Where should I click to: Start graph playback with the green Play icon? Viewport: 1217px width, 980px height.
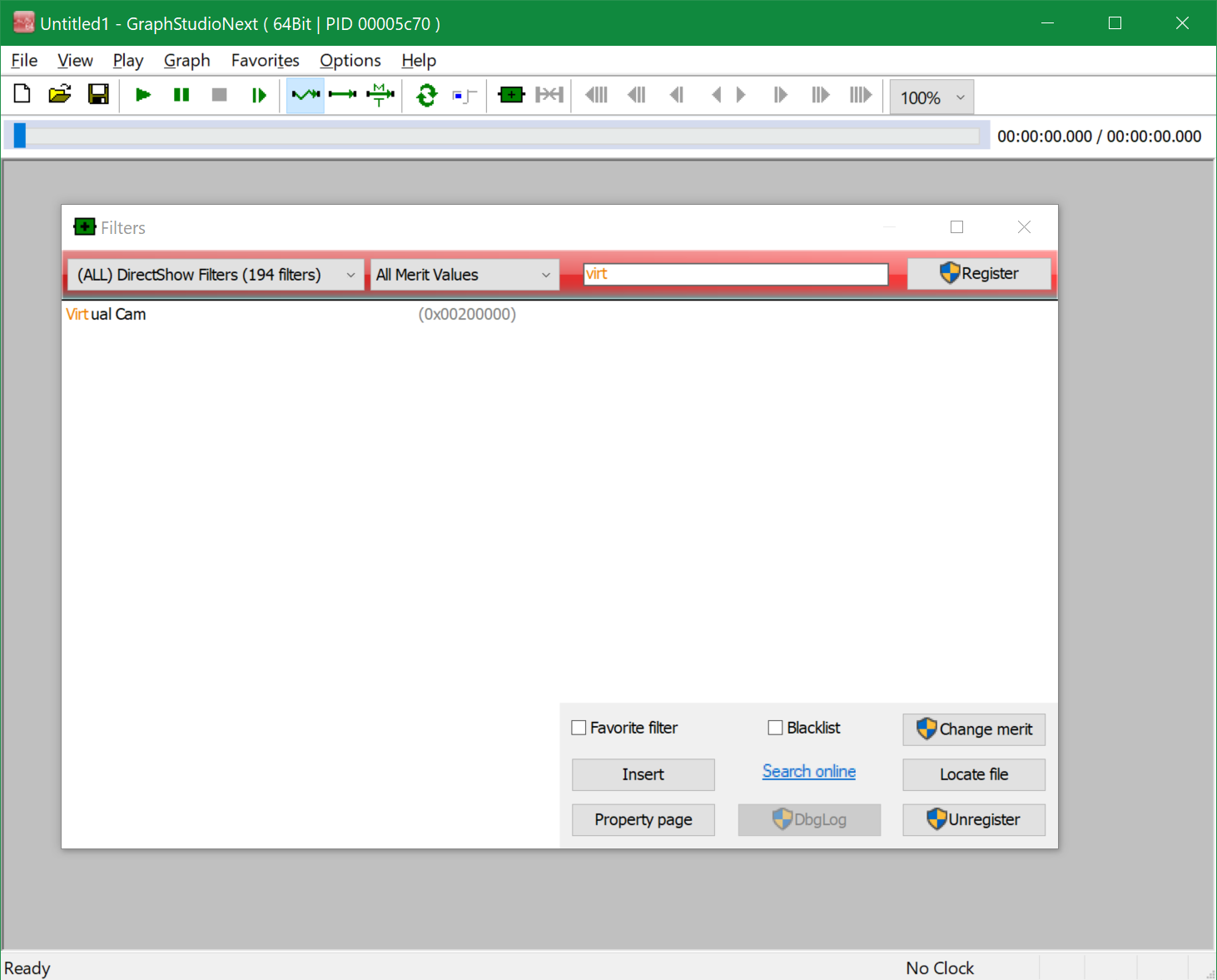pos(143,95)
